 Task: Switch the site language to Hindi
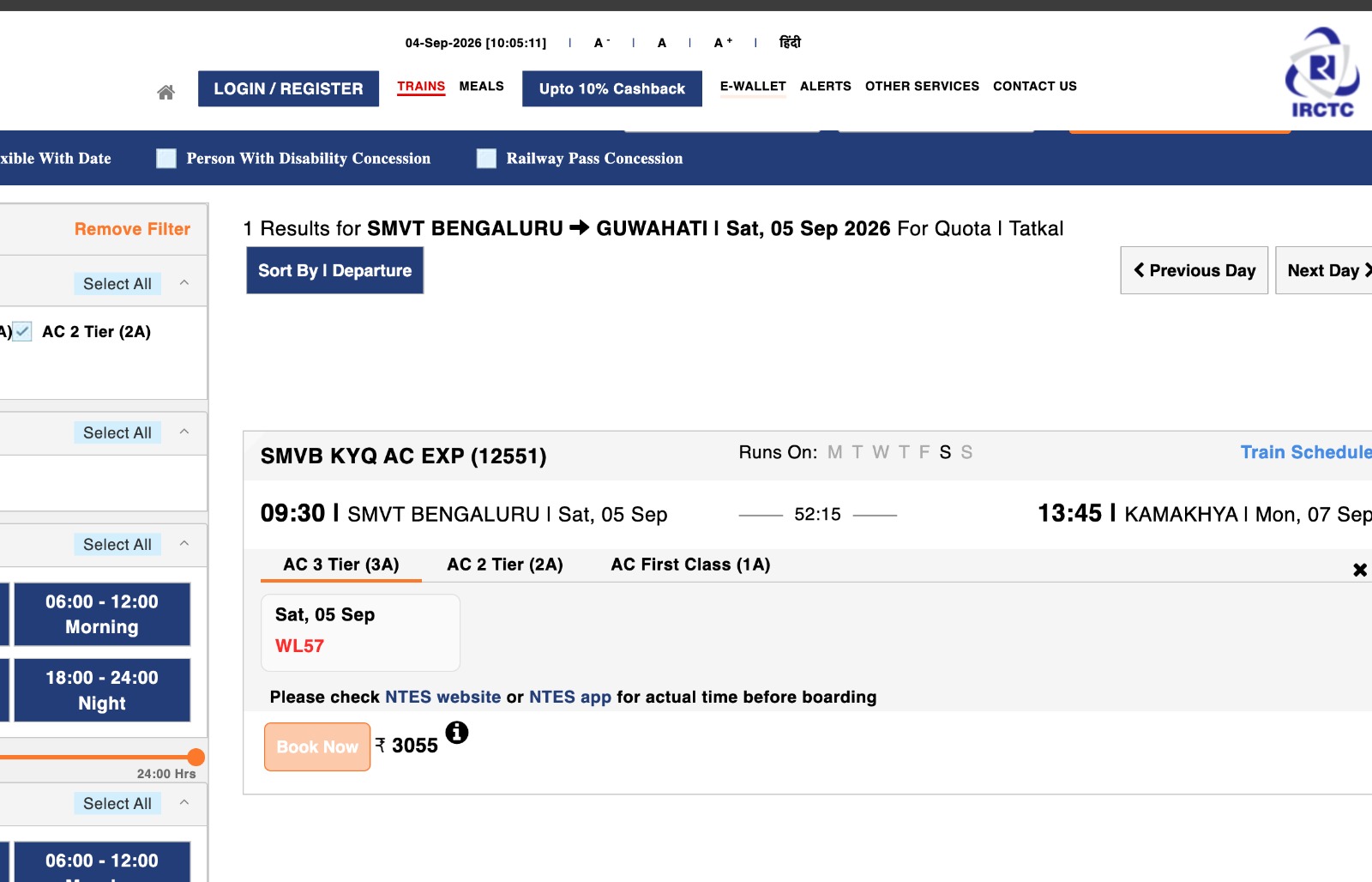point(790,42)
